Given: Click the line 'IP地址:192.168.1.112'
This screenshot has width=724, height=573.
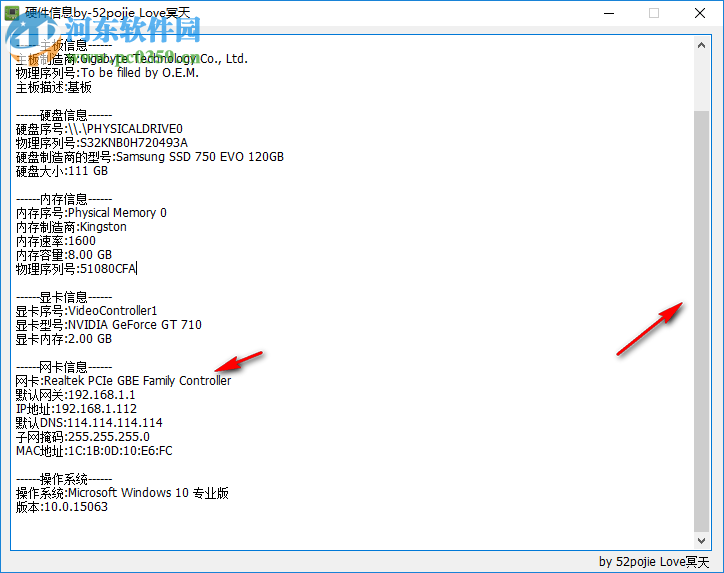Looking at the screenshot, I should point(76,409).
